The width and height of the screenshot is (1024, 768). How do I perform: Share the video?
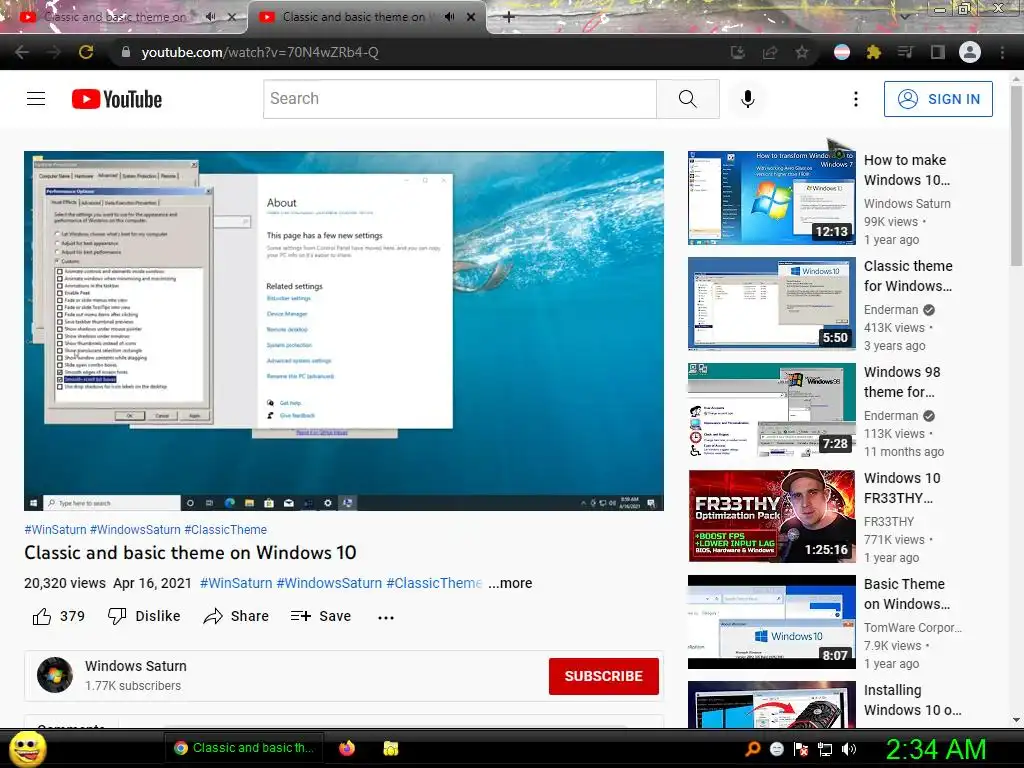click(x=236, y=616)
